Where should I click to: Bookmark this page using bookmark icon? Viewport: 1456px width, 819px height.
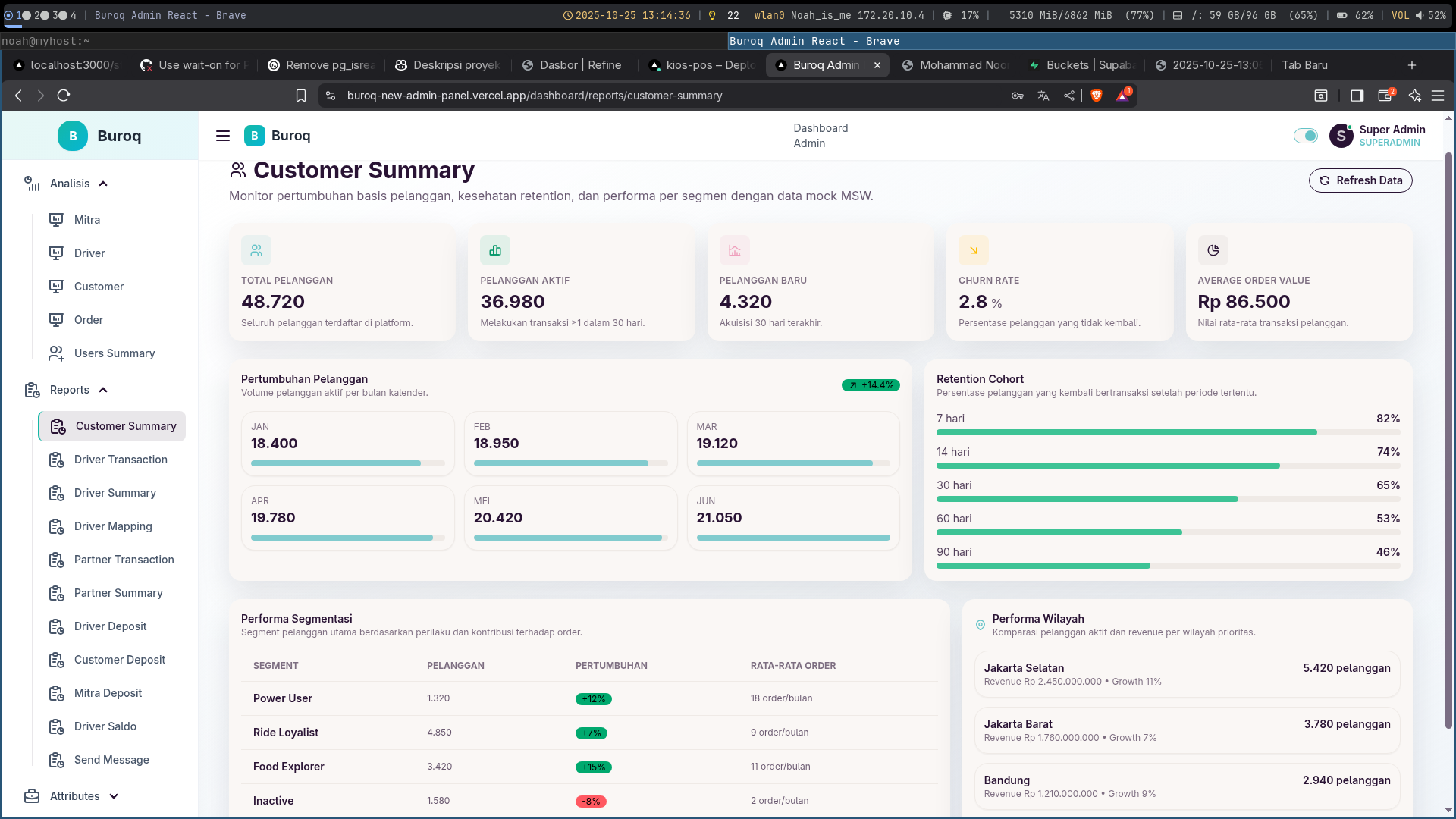coord(301,96)
